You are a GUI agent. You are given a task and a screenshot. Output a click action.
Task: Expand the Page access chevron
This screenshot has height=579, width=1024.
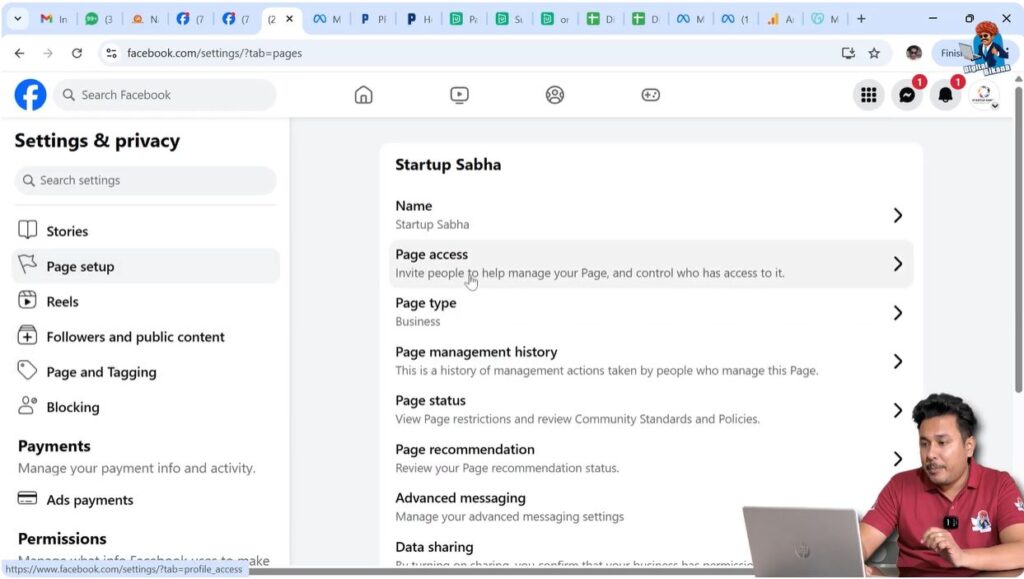pos(898,264)
